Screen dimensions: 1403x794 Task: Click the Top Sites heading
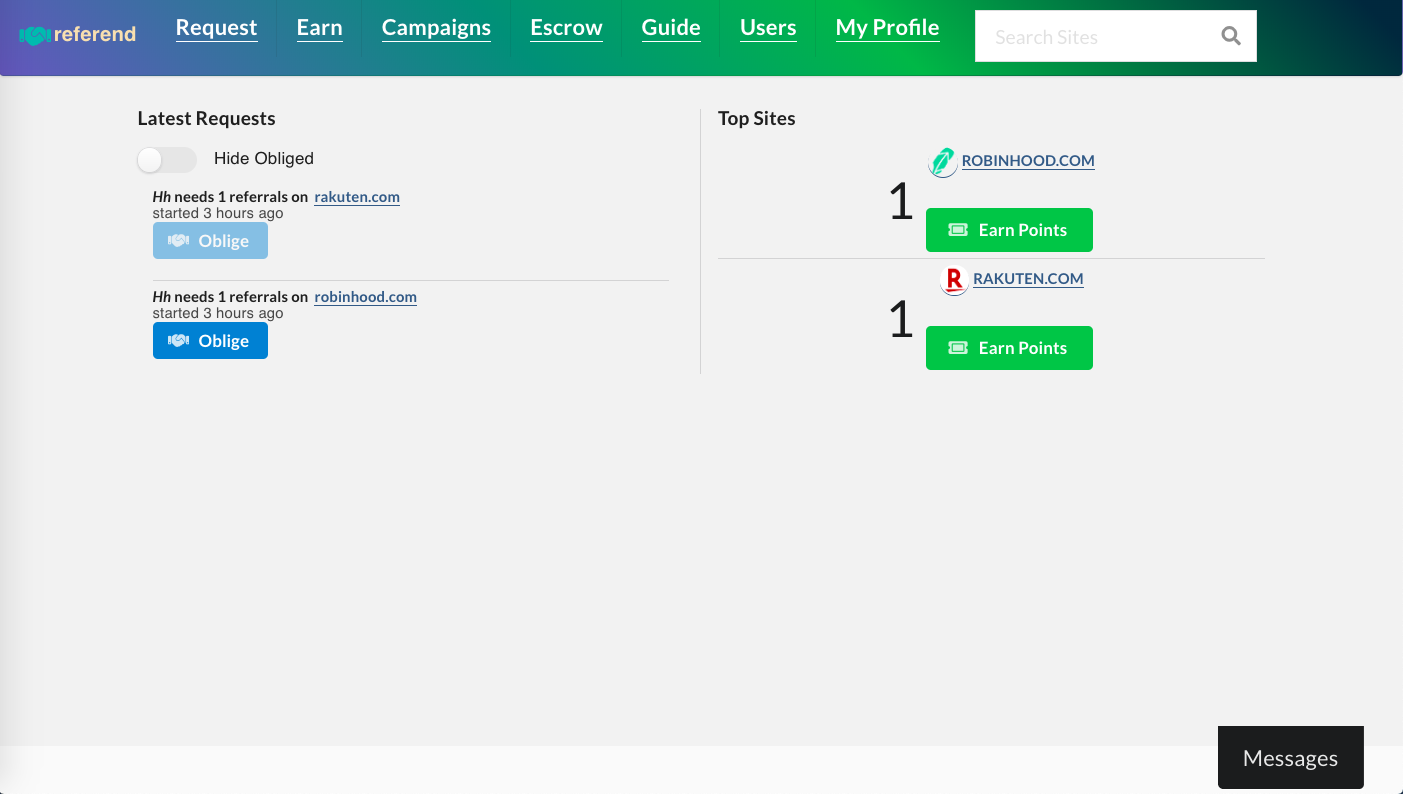[x=757, y=118]
